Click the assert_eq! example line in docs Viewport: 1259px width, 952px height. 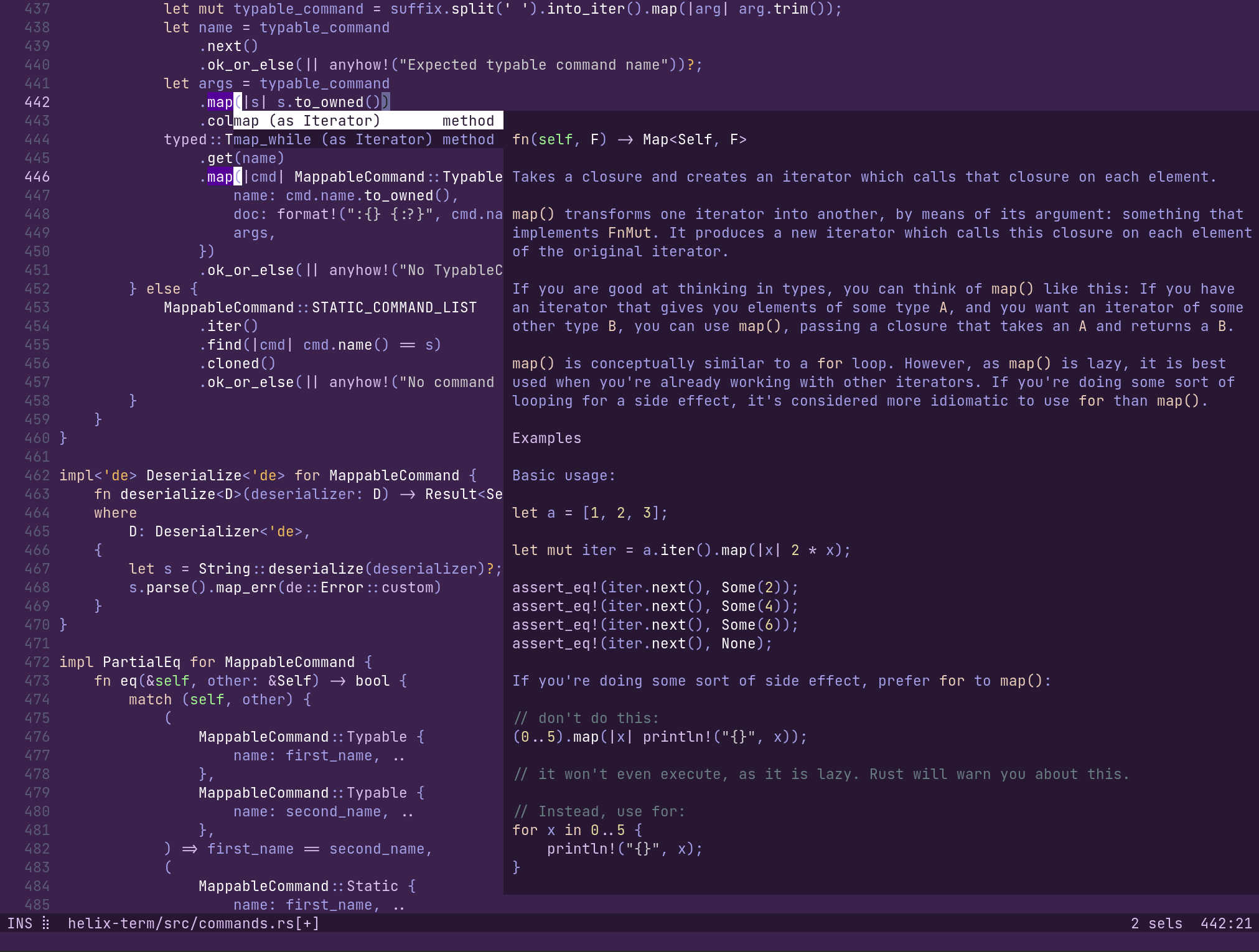tap(653, 587)
